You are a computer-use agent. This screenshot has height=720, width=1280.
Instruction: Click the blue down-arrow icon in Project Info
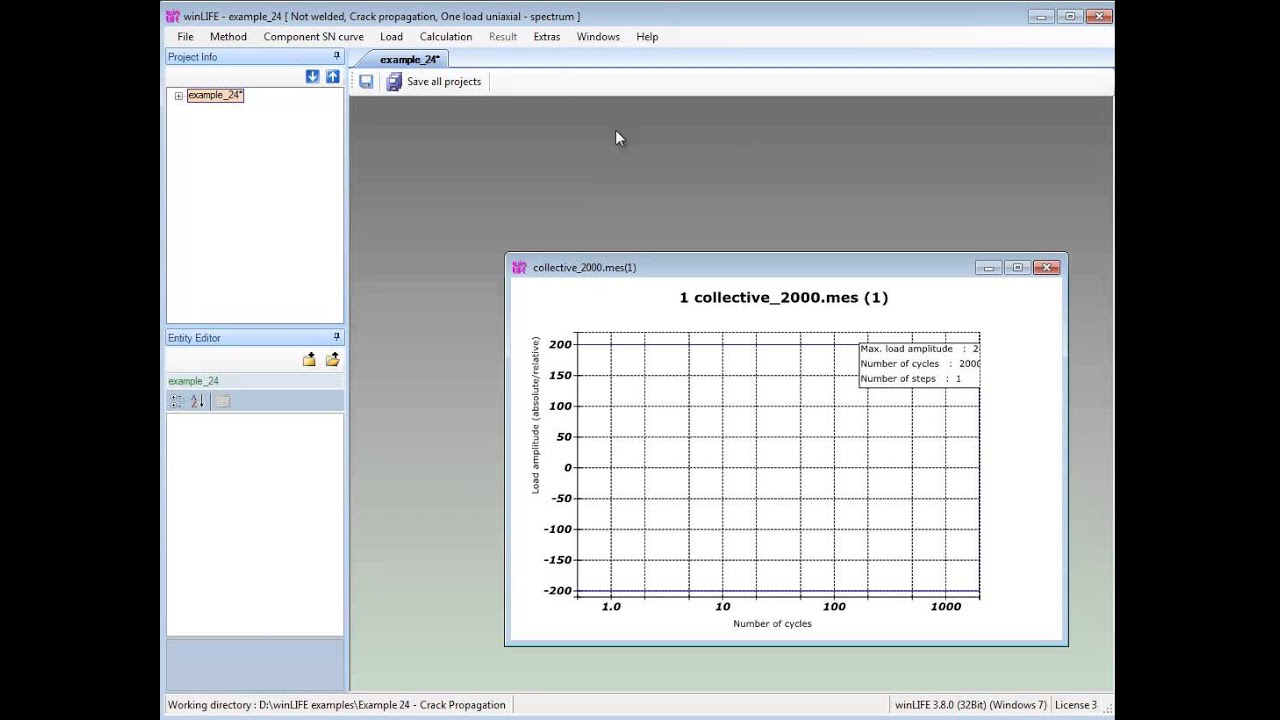pyautogui.click(x=312, y=77)
